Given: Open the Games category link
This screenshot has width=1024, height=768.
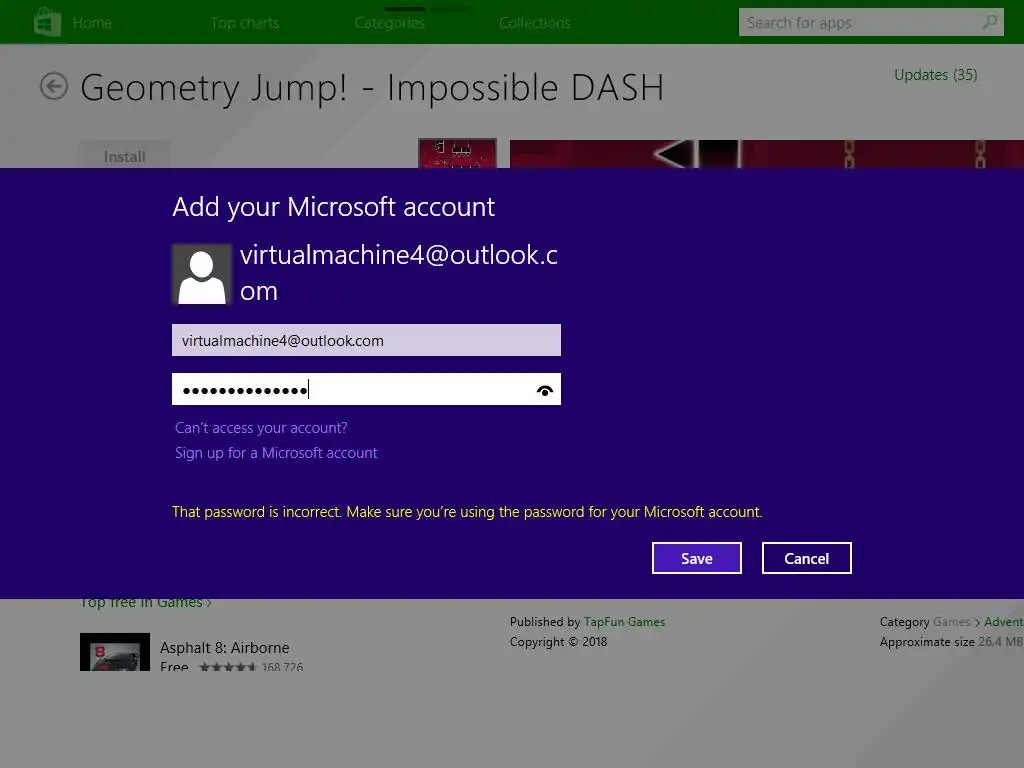Looking at the screenshot, I should 952,622.
